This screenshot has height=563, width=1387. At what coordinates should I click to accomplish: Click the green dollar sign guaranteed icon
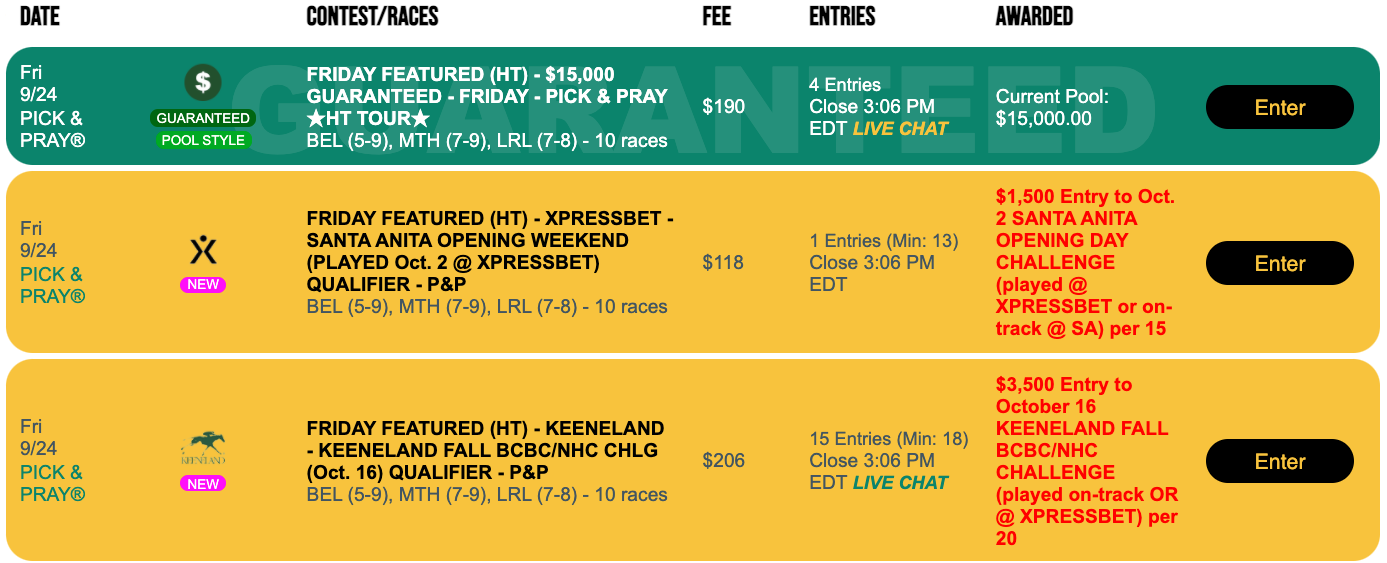[203, 82]
